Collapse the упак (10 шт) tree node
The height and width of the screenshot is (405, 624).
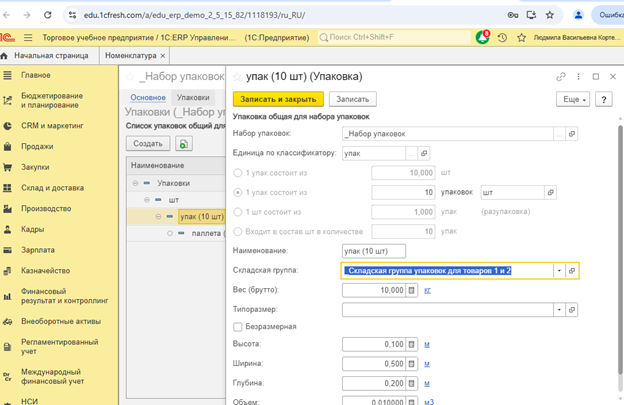point(158,216)
